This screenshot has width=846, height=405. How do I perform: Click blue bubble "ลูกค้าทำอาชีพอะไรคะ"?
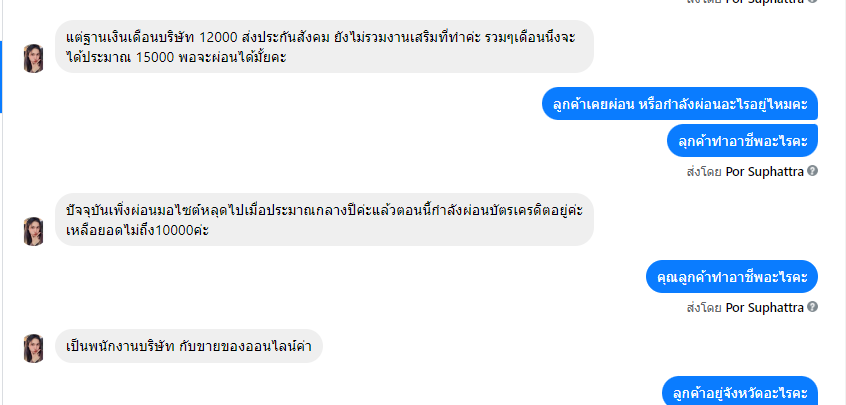743,141
